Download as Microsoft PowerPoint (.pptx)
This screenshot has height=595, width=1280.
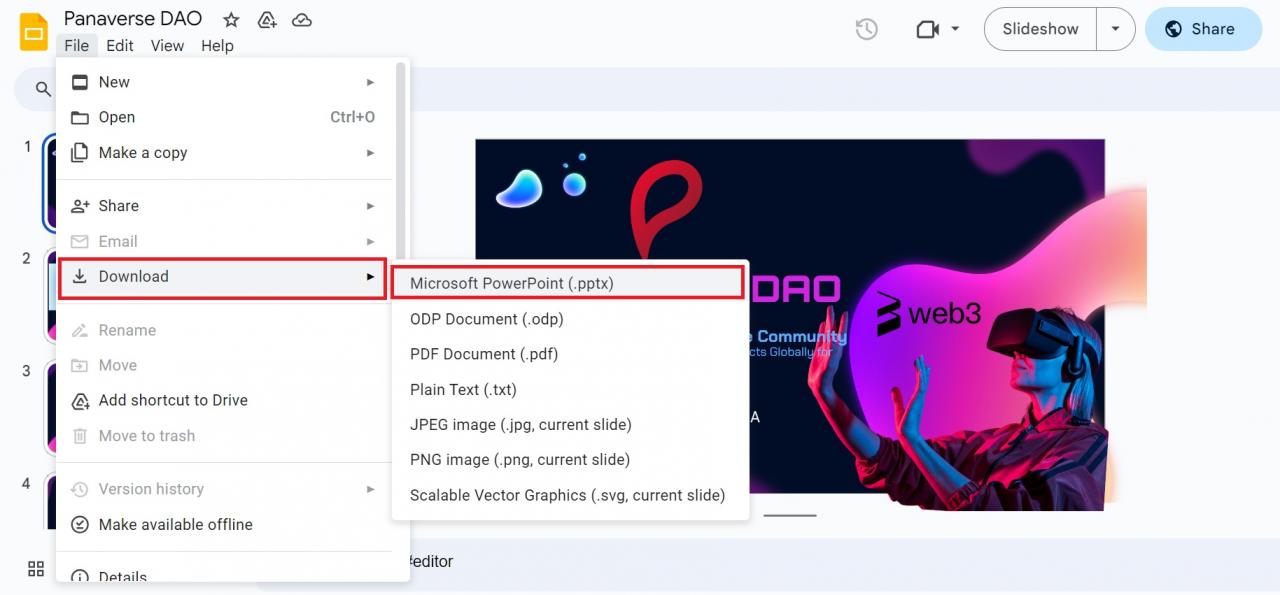click(570, 283)
